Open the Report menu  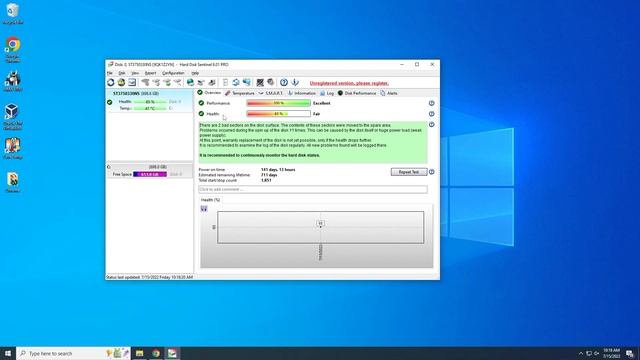click(x=150, y=73)
